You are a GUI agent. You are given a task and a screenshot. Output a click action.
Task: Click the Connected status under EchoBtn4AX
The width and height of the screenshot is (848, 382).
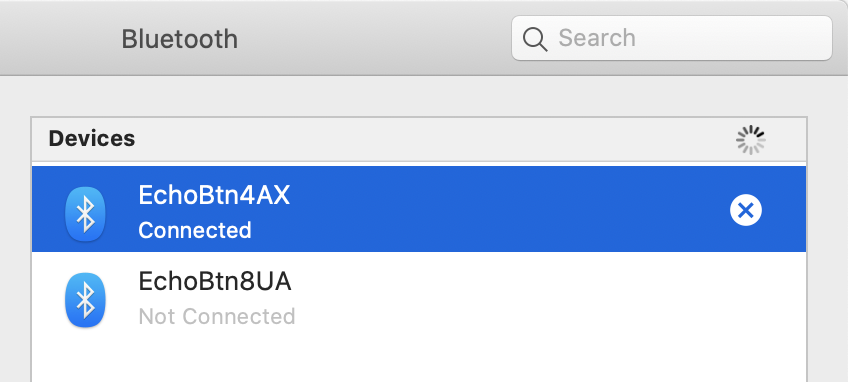tap(195, 230)
